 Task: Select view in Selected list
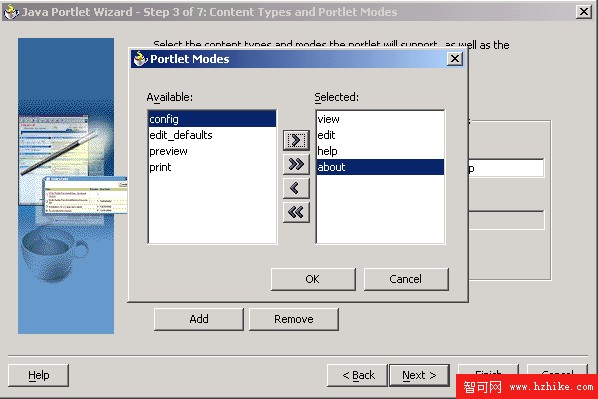coord(380,119)
